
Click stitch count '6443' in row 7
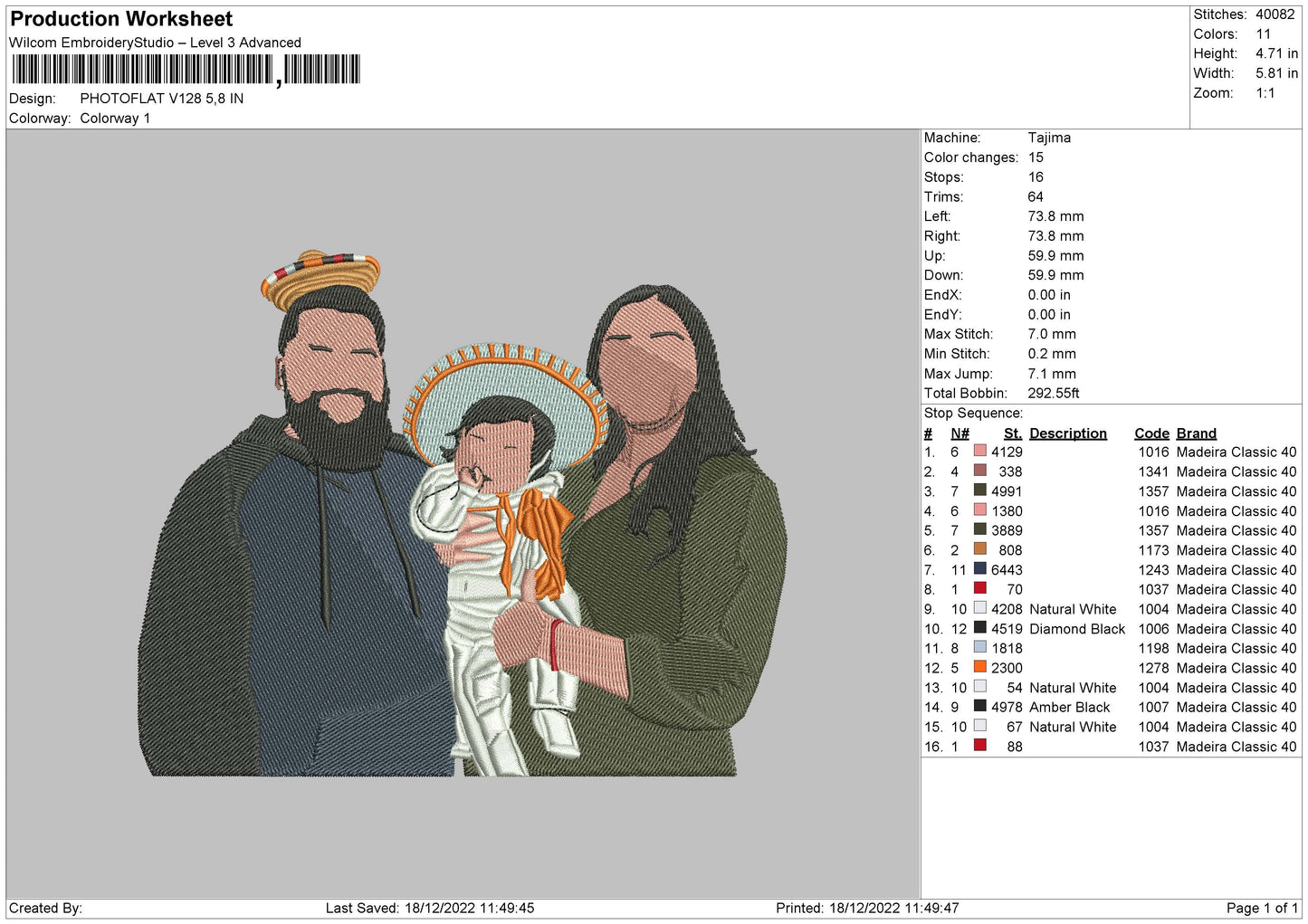point(1007,570)
